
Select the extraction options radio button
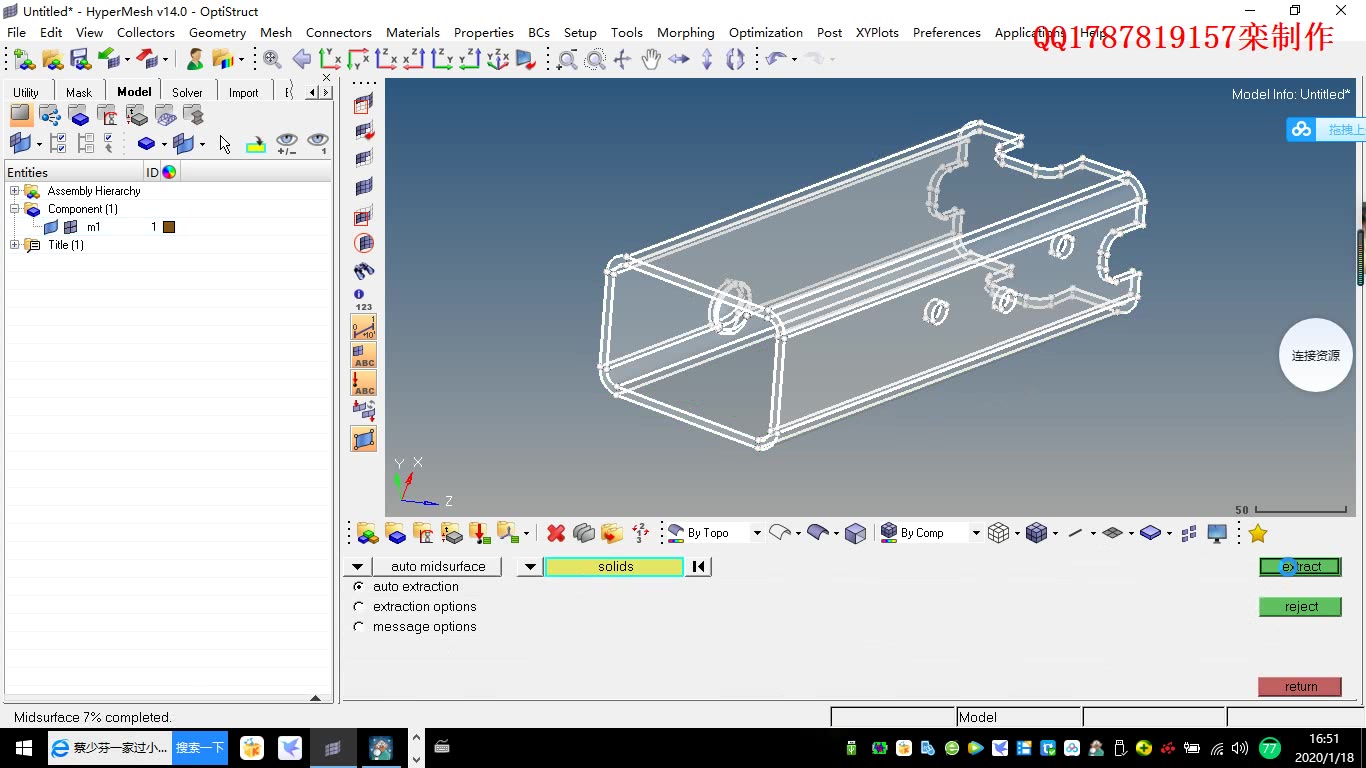click(359, 607)
